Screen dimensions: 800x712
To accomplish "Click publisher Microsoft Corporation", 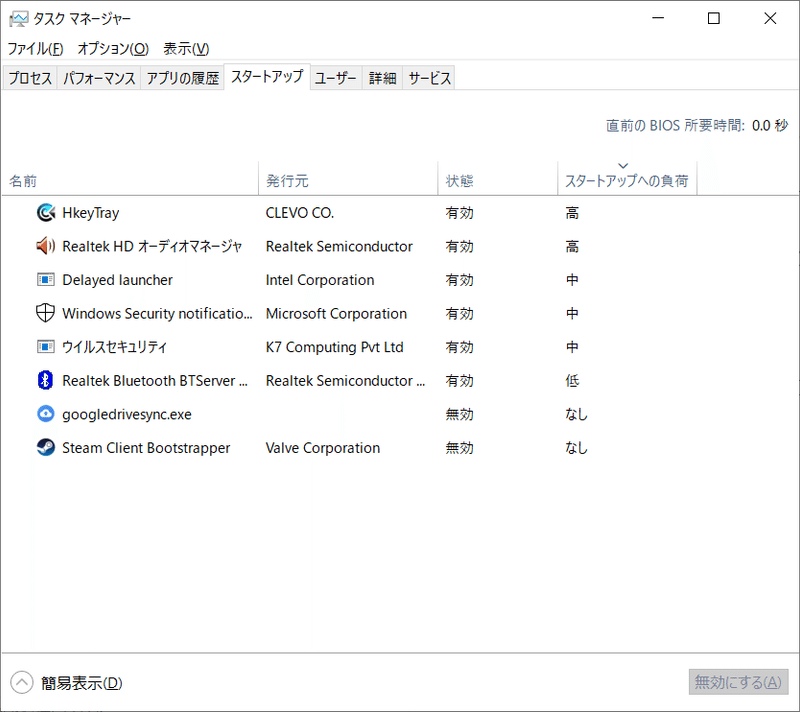I will pyautogui.click(x=336, y=313).
